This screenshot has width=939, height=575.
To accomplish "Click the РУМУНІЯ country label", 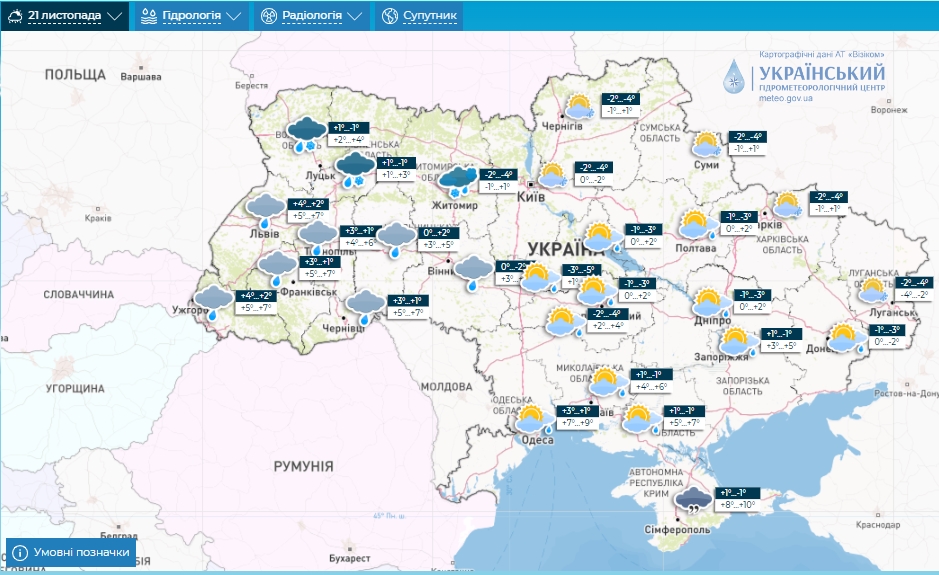I will click(x=304, y=467).
